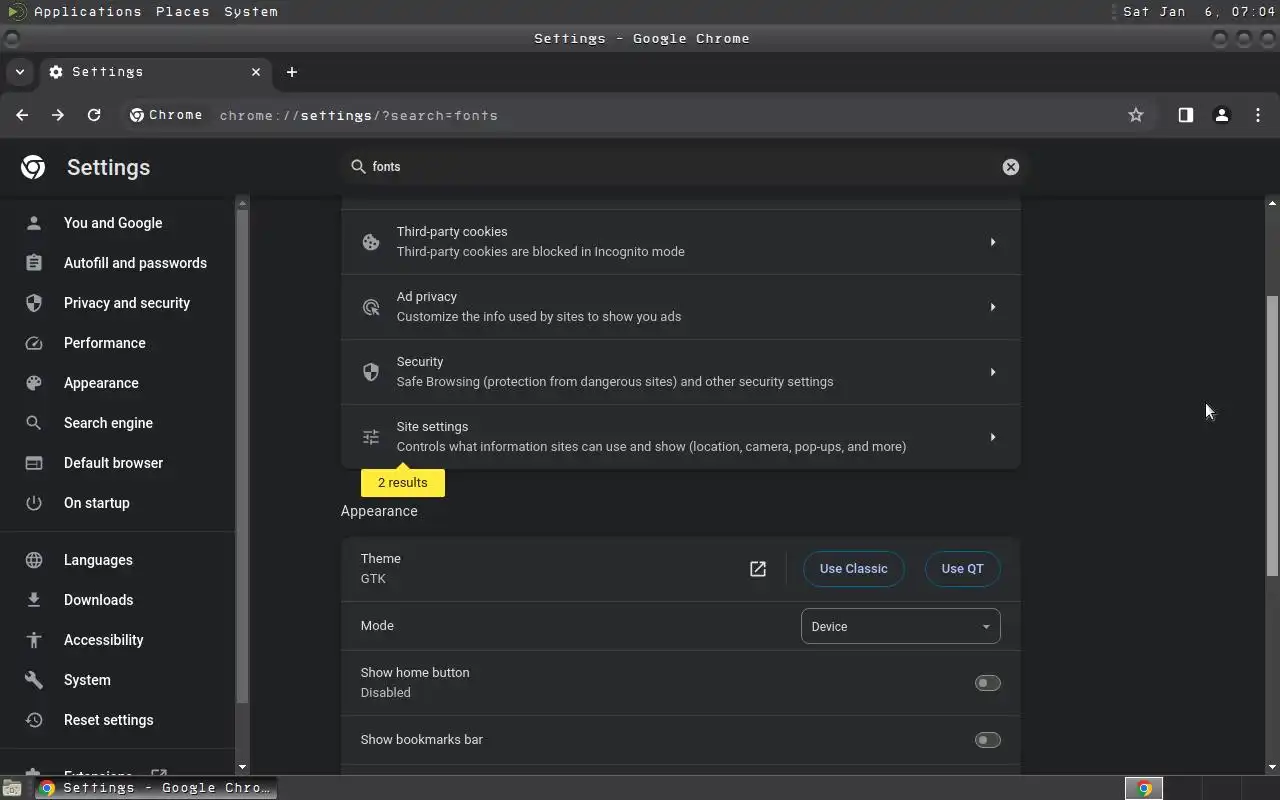Click the magnifier icon in settings search
This screenshot has height=800, width=1280.
click(358, 167)
